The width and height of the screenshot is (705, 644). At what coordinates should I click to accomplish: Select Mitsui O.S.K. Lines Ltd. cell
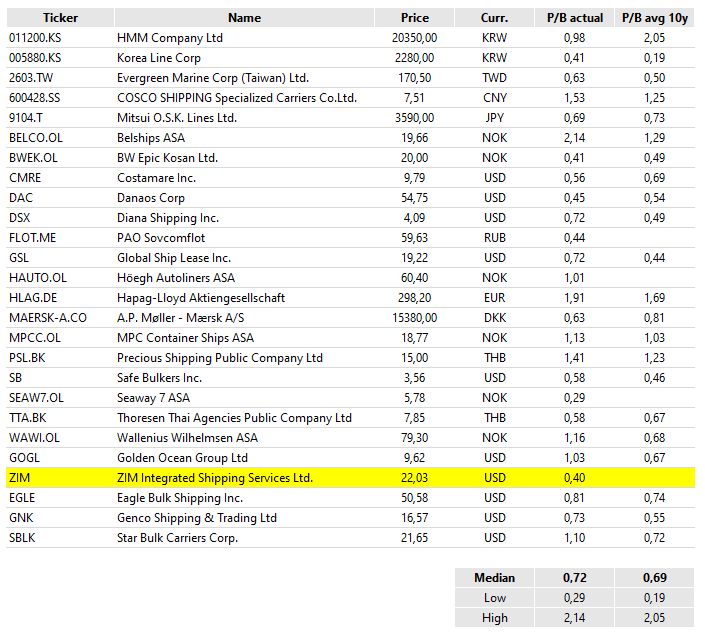coord(244,118)
